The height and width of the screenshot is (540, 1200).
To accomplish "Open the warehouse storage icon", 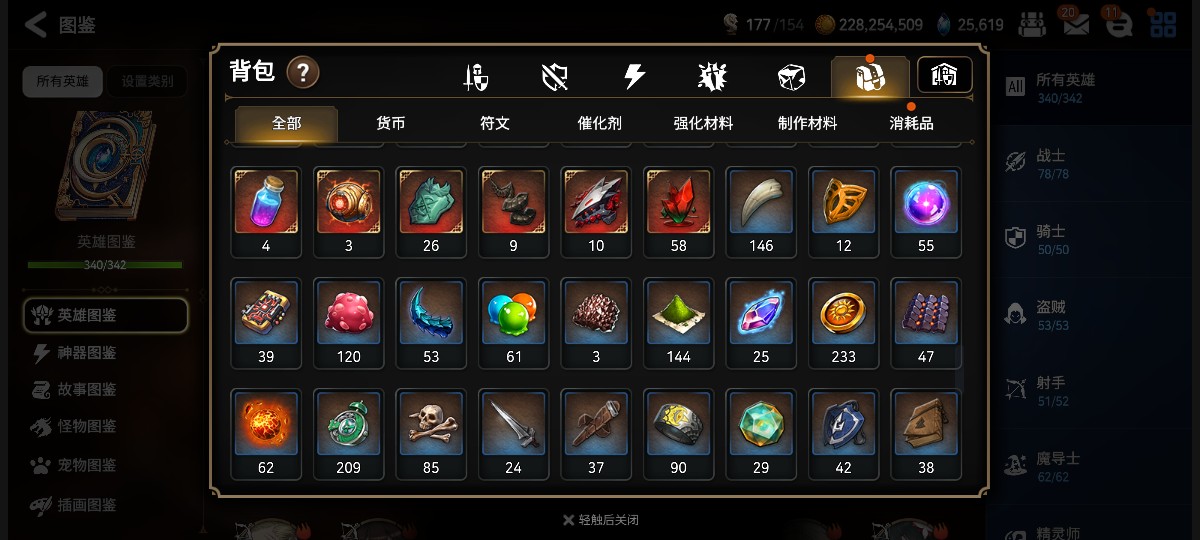I will 944,75.
